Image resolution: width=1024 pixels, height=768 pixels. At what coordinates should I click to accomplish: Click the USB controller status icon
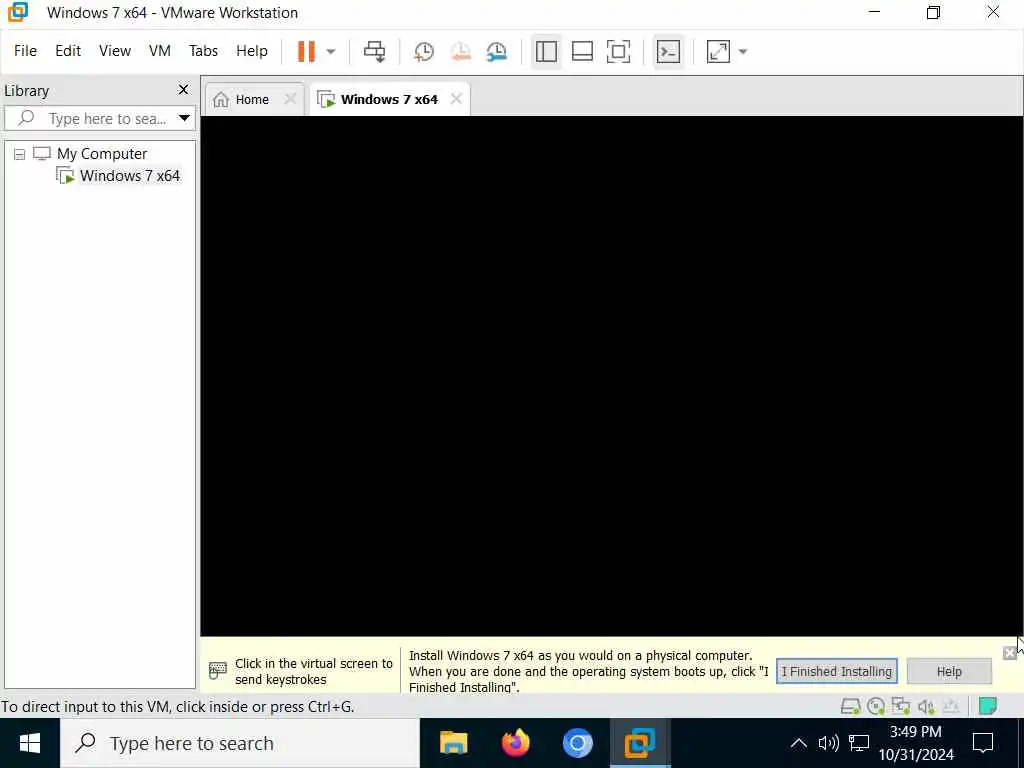(951, 706)
